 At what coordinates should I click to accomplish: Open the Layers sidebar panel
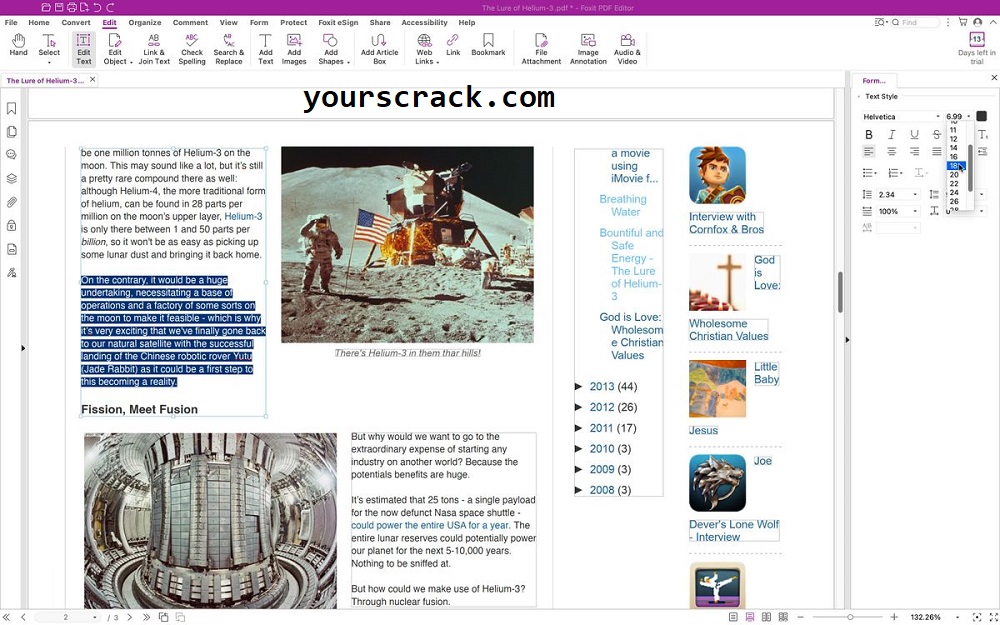tap(11, 179)
